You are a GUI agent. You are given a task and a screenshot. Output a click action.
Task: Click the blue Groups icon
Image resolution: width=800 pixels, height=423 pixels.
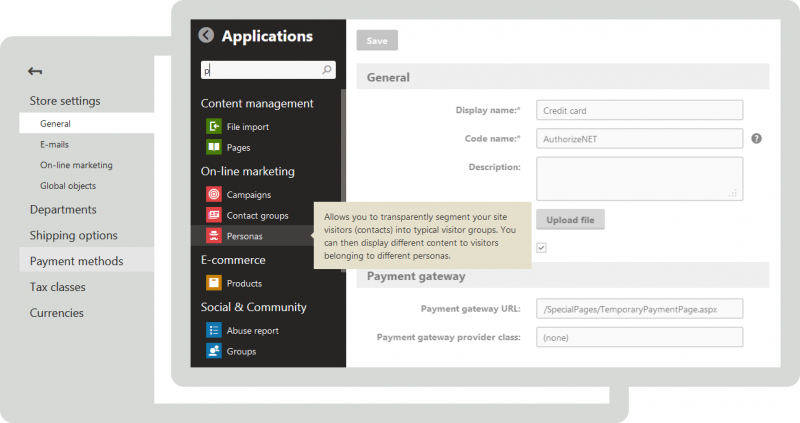click(x=214, y=351)
